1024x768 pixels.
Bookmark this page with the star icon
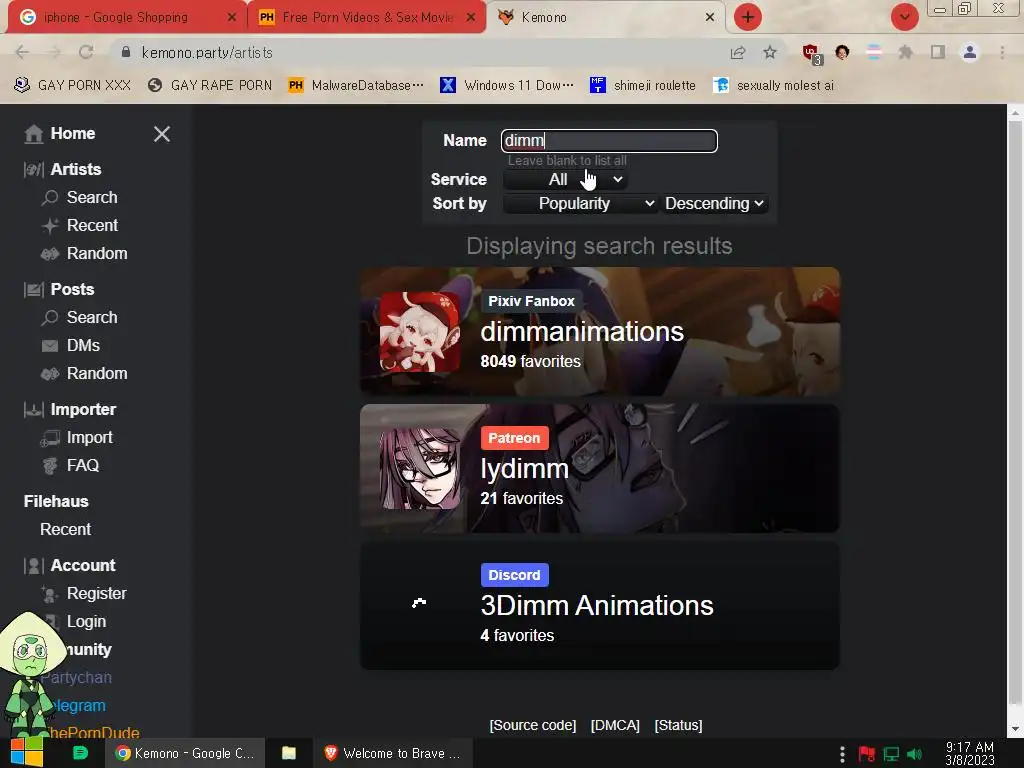(x=770, y=52)
